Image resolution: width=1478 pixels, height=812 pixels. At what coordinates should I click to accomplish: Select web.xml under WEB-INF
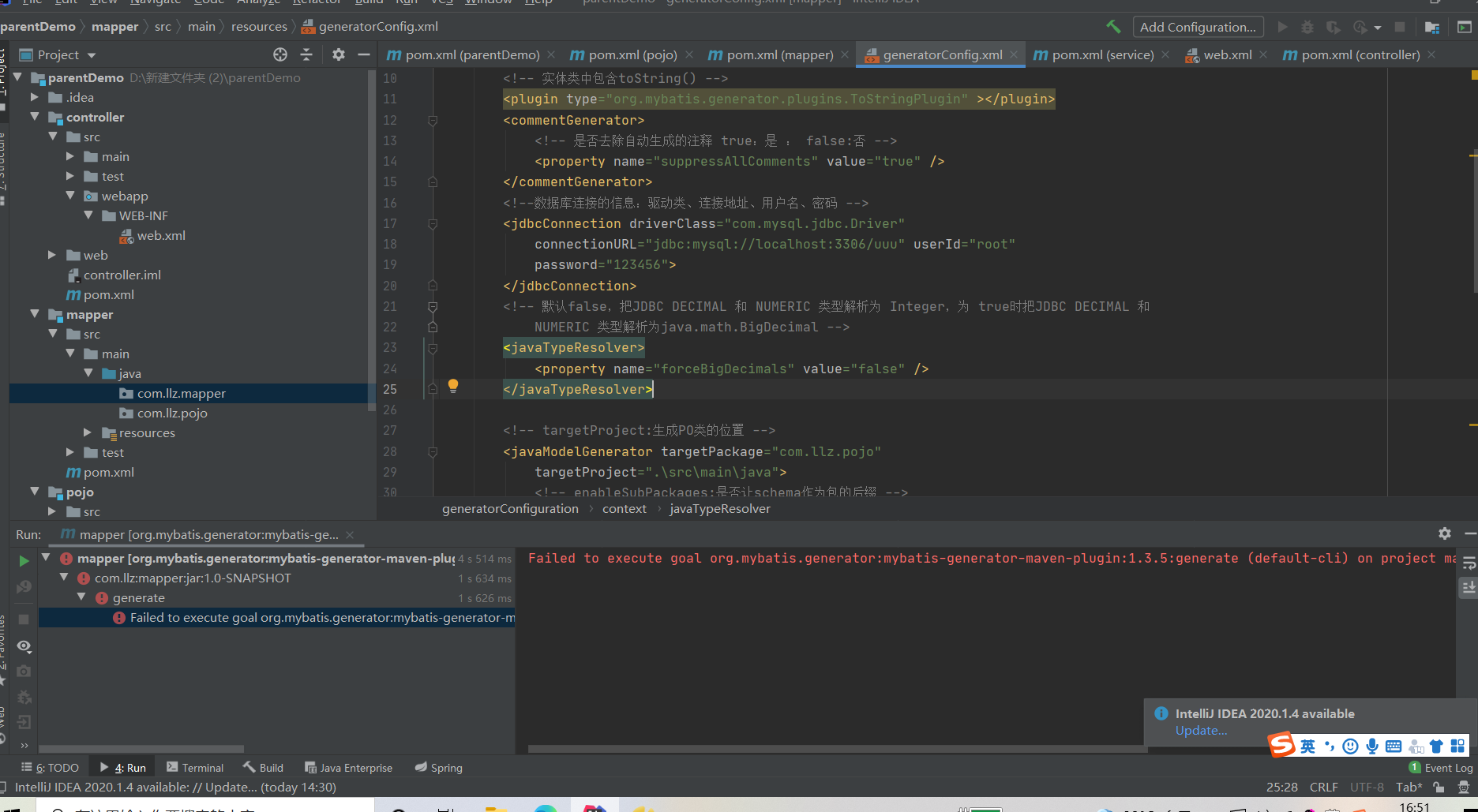coord(161,235)
